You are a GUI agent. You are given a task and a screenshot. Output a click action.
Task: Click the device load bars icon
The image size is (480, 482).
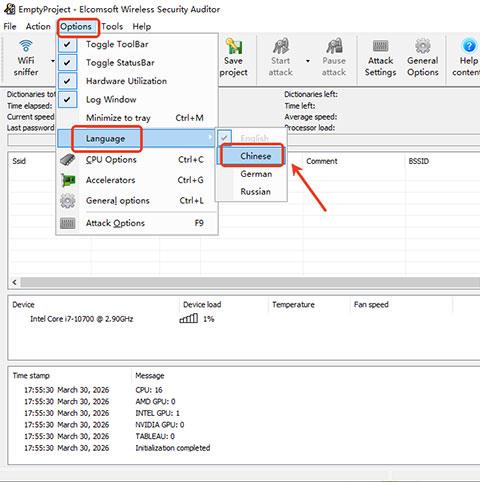189,319
